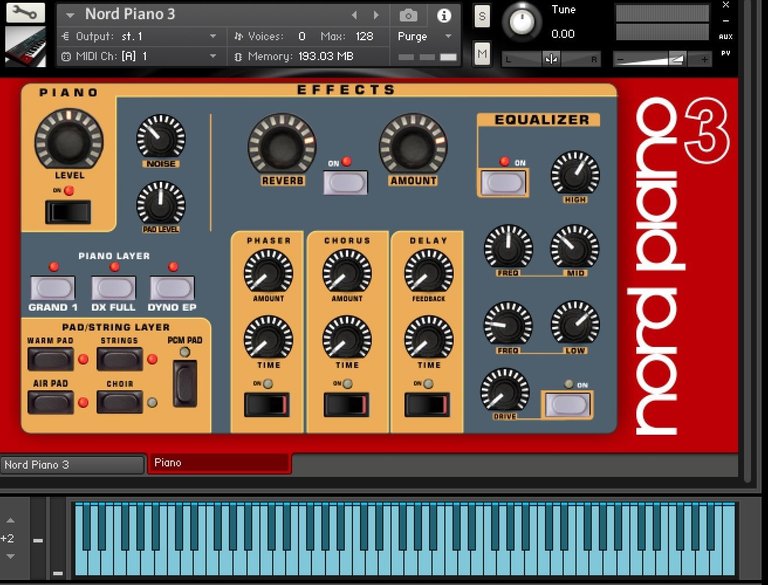Open the wrench instrument edit icon
Screen dimensions: 768x585
[25, 12]
